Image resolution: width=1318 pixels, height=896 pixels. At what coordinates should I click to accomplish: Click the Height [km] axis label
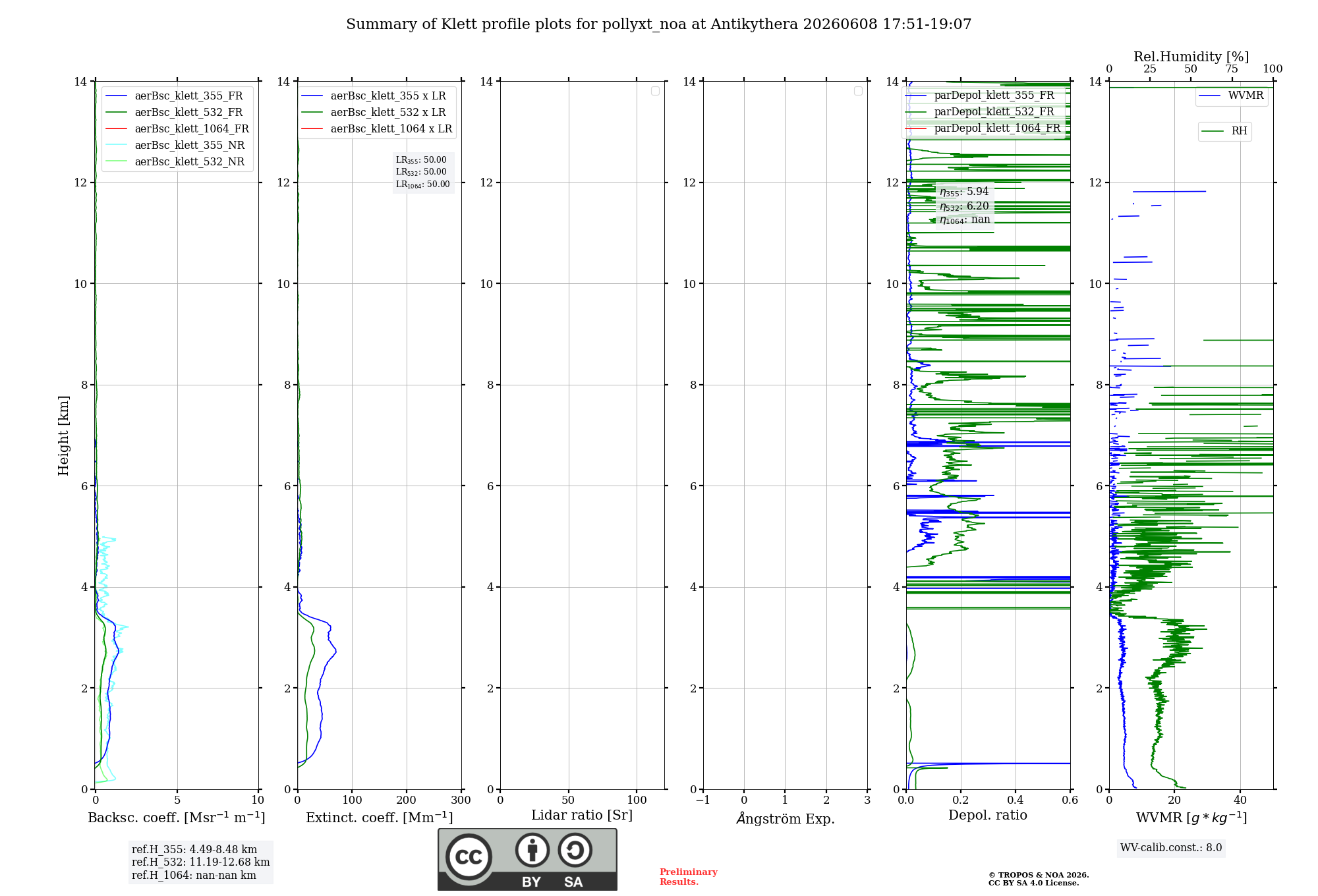pyautogui.click(x=63, y=435)
